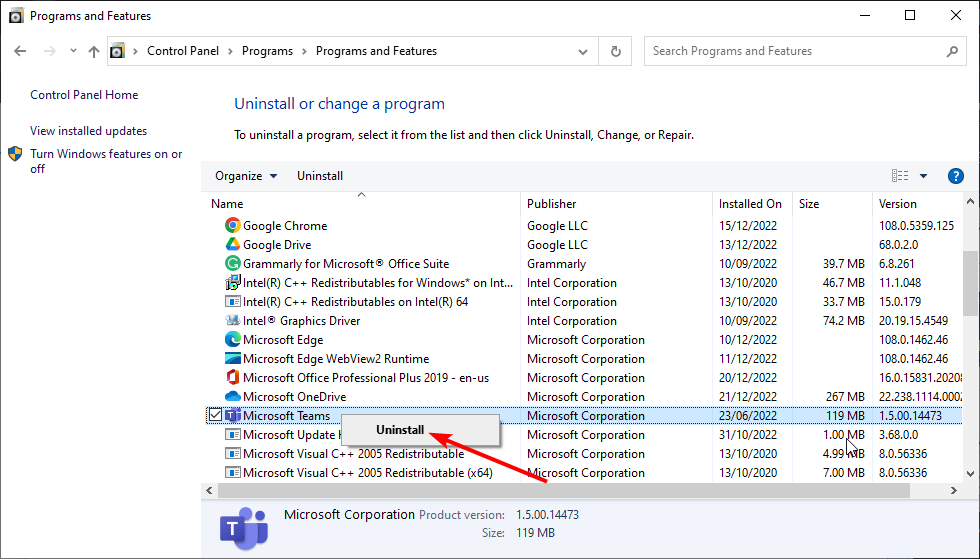Image resolution: width=980 pixels, height=559 pixels.
Task: Click the Google Drive program icon
Action: point(232,244)
